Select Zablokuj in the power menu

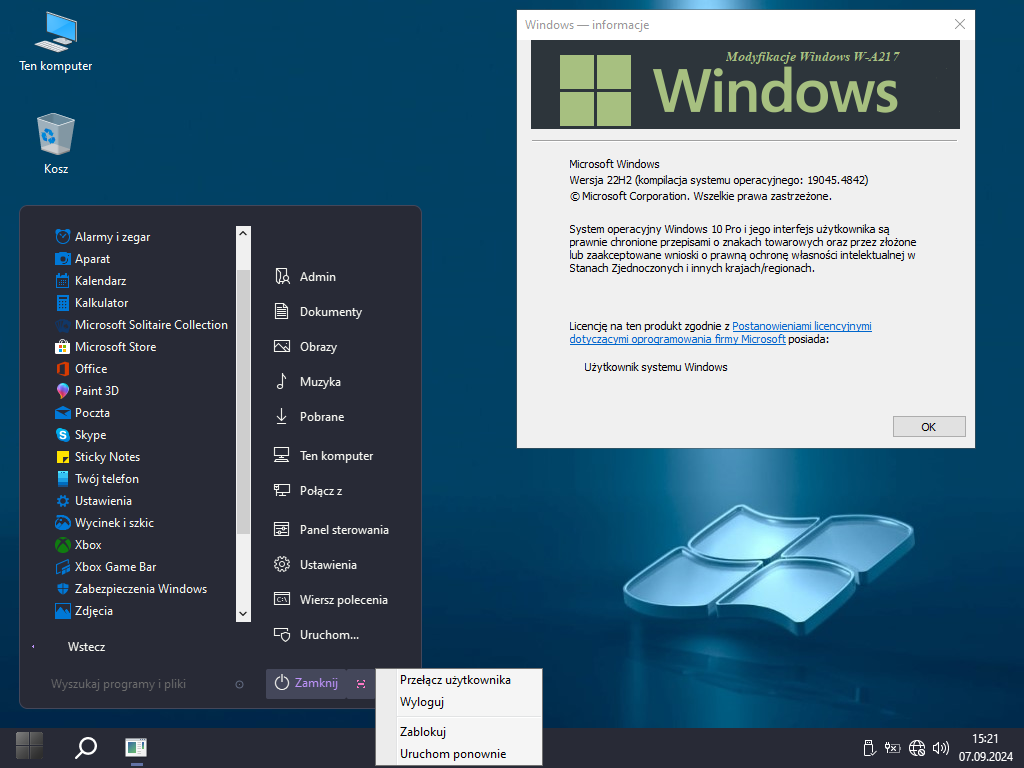tap(423, 732)
